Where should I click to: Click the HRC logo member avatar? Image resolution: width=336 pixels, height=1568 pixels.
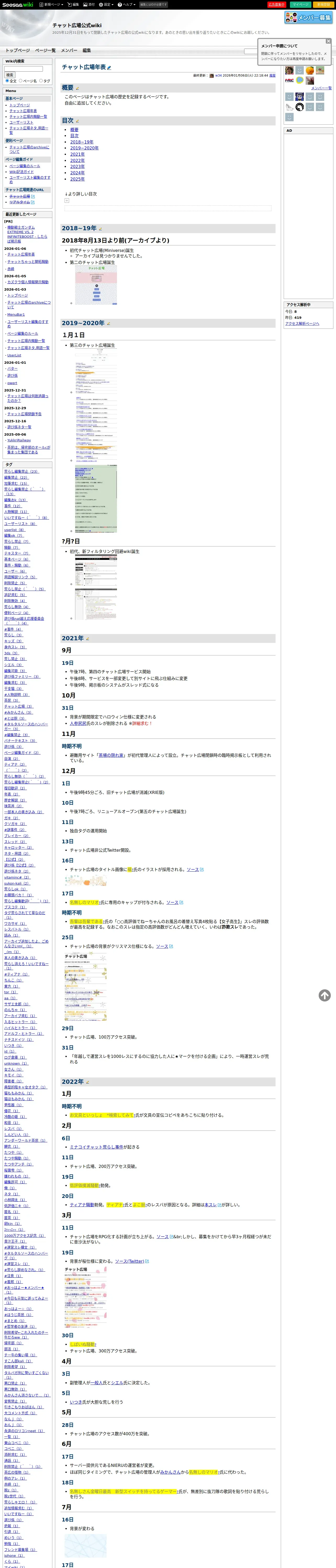pos(290,80)
